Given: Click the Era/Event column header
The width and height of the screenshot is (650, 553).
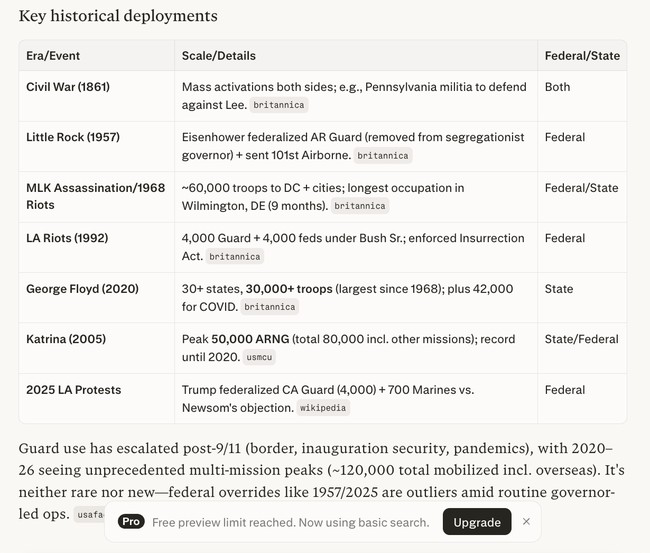Looking at the screenshot, I should click(x=56, y=55).
